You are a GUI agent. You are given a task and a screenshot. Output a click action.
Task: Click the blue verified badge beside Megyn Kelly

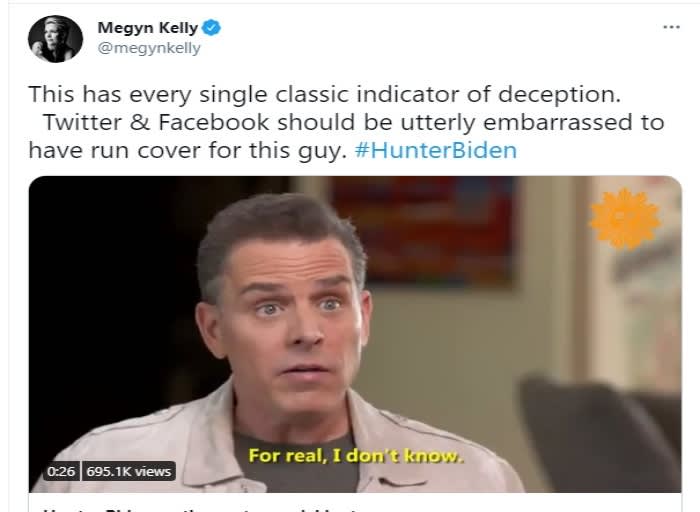(211, 28)
